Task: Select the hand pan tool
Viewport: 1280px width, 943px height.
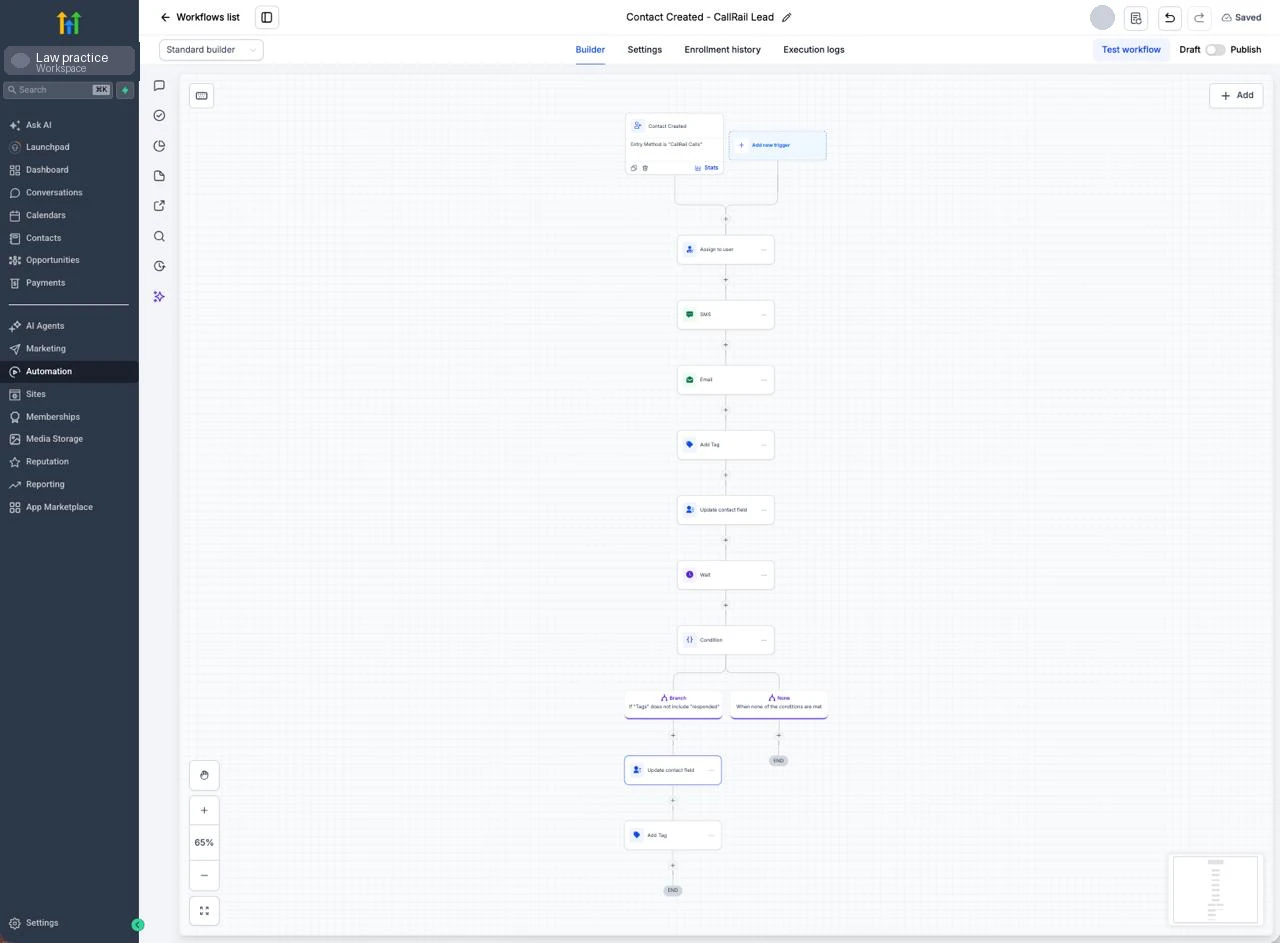Action: point(204,775)
